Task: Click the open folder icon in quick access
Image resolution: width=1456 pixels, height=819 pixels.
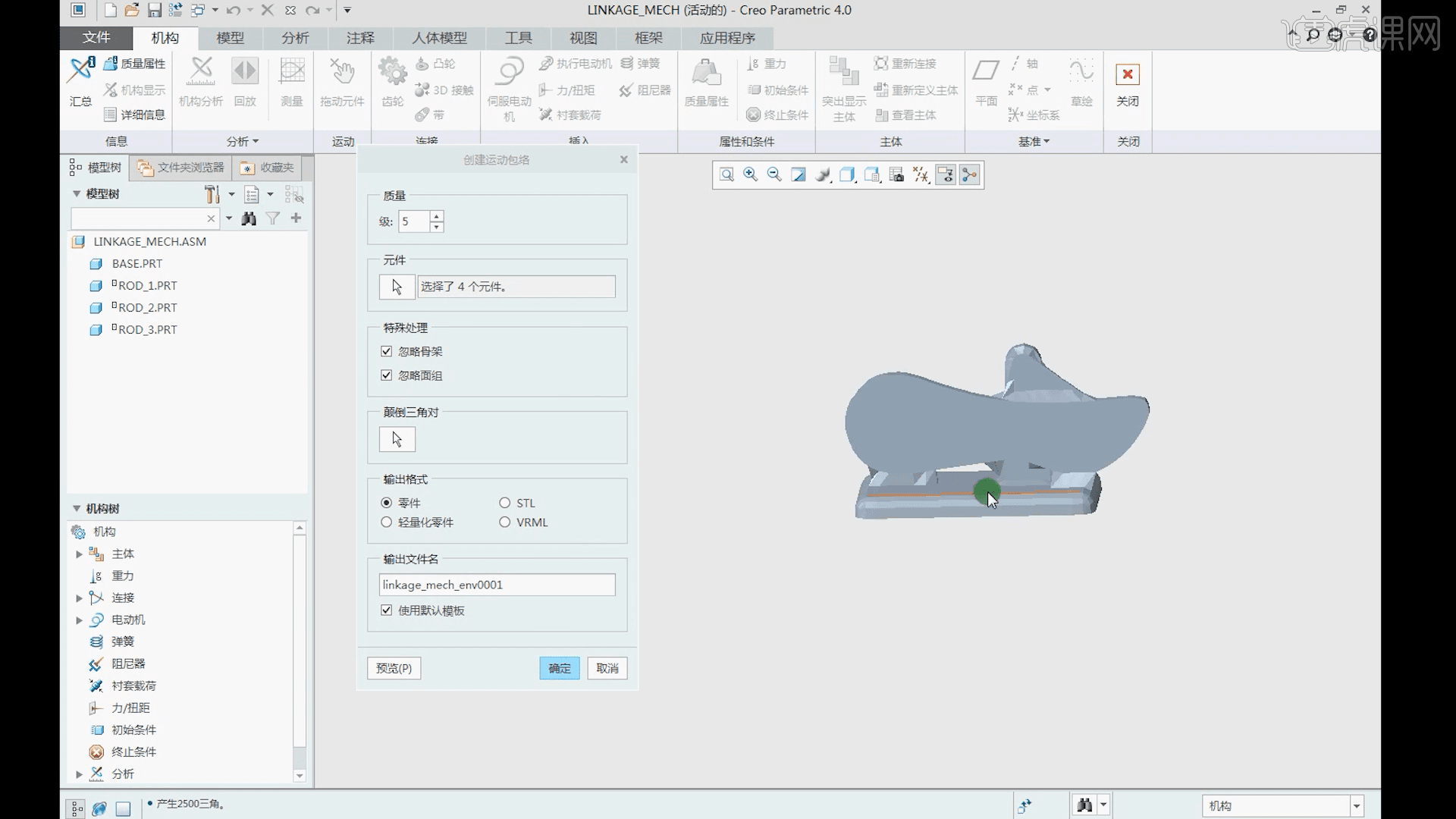Action: (132, 11)
